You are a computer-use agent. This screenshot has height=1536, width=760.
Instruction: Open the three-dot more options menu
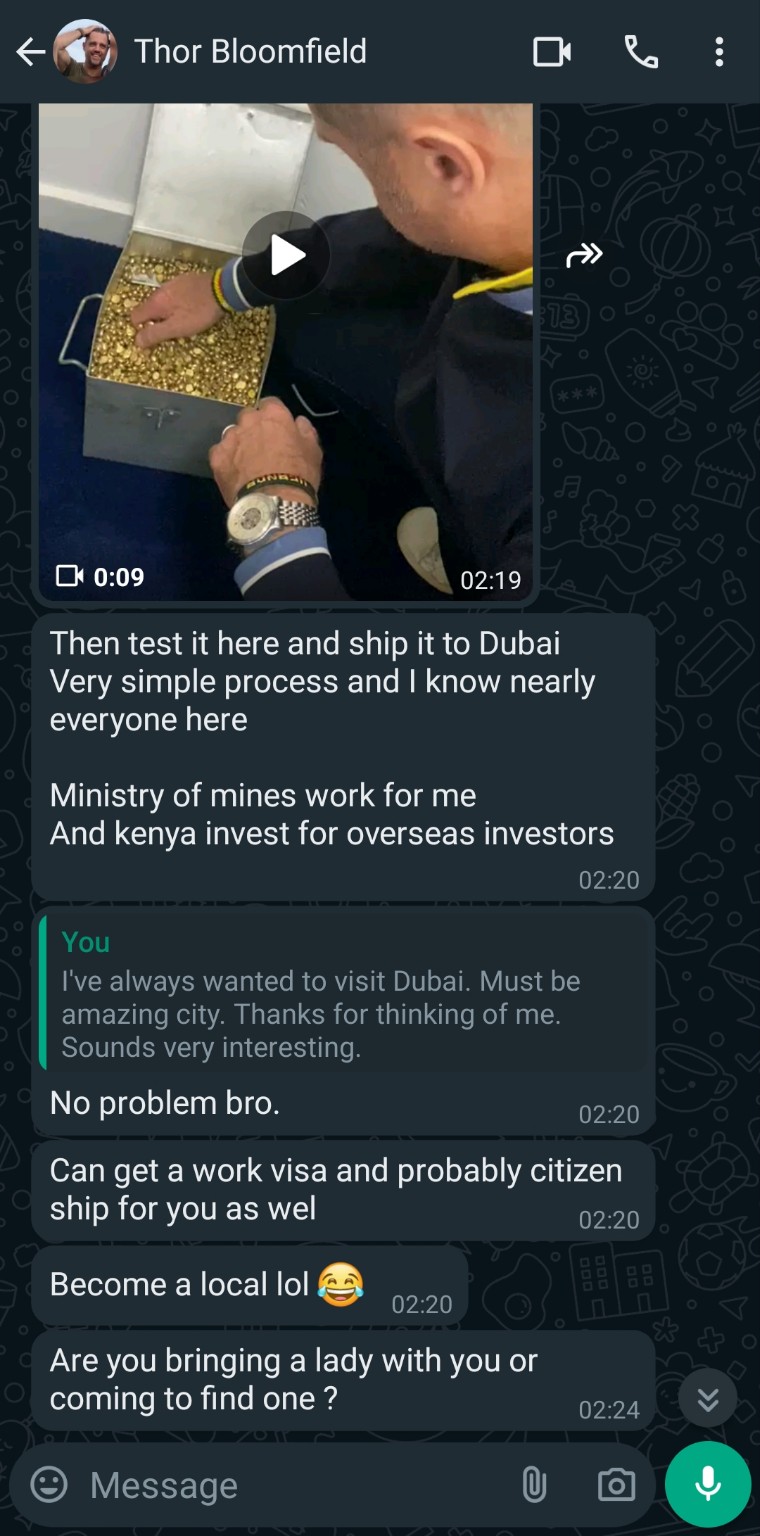pos(719,52)
